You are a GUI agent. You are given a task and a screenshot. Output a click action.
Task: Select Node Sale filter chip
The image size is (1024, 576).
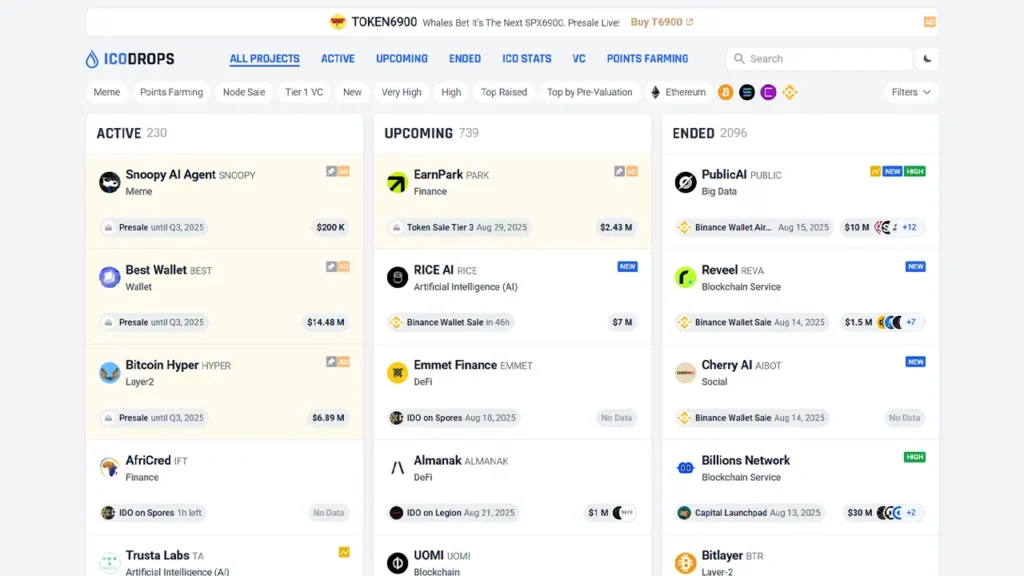(244, 92)
